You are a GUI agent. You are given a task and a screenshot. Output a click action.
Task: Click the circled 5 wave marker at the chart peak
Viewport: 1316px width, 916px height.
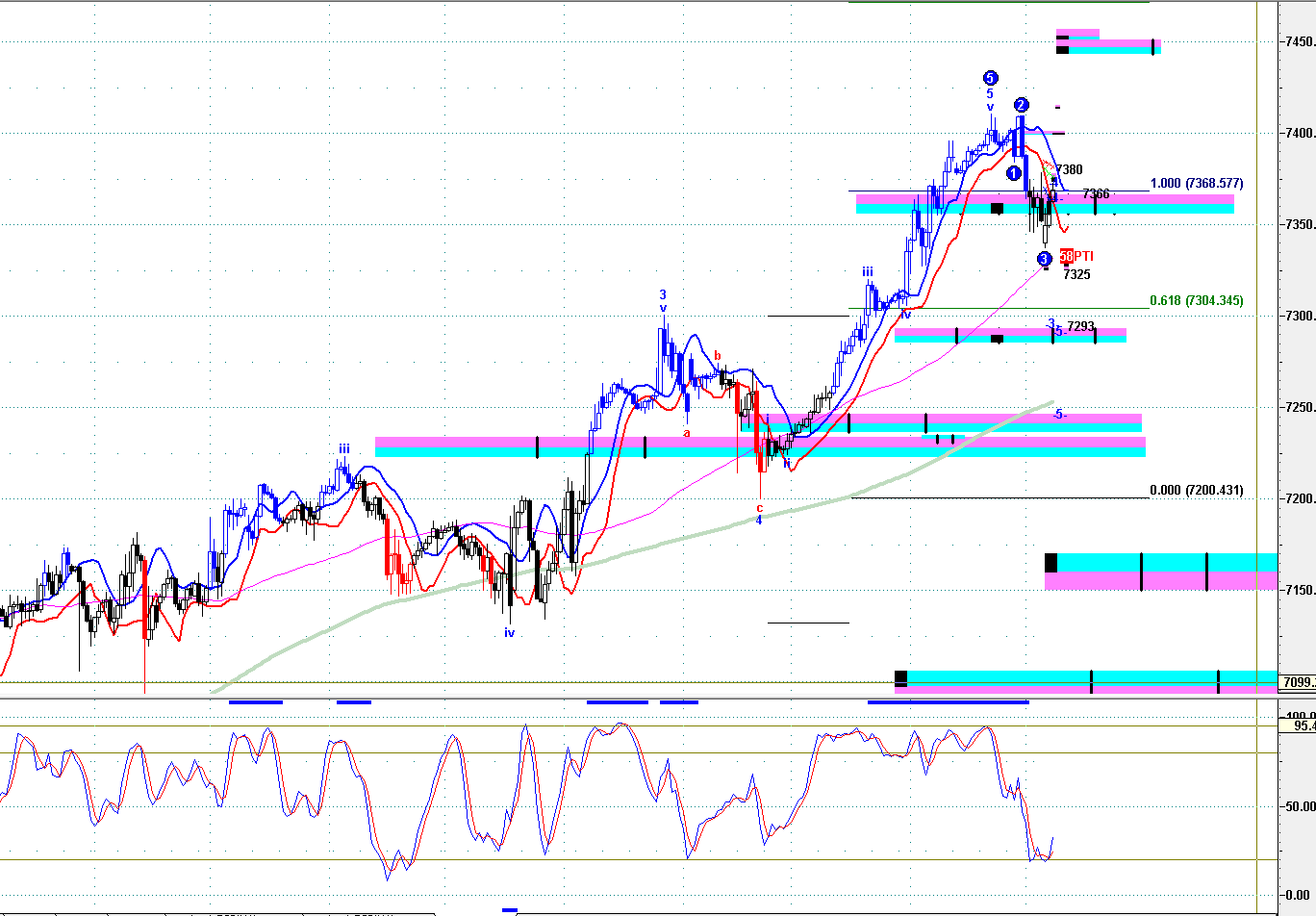pyautogui.click(x=990, y=78)
